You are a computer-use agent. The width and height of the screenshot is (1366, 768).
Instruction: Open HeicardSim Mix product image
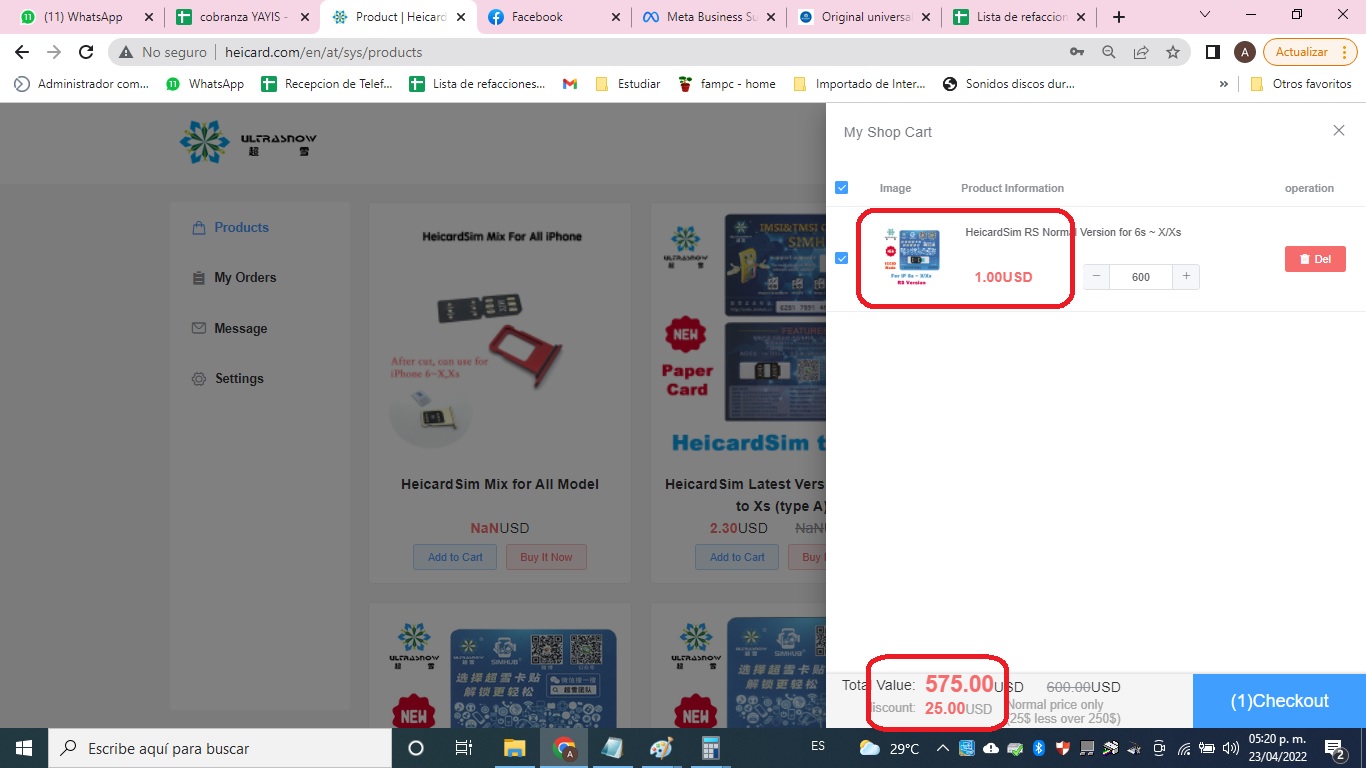500,337
